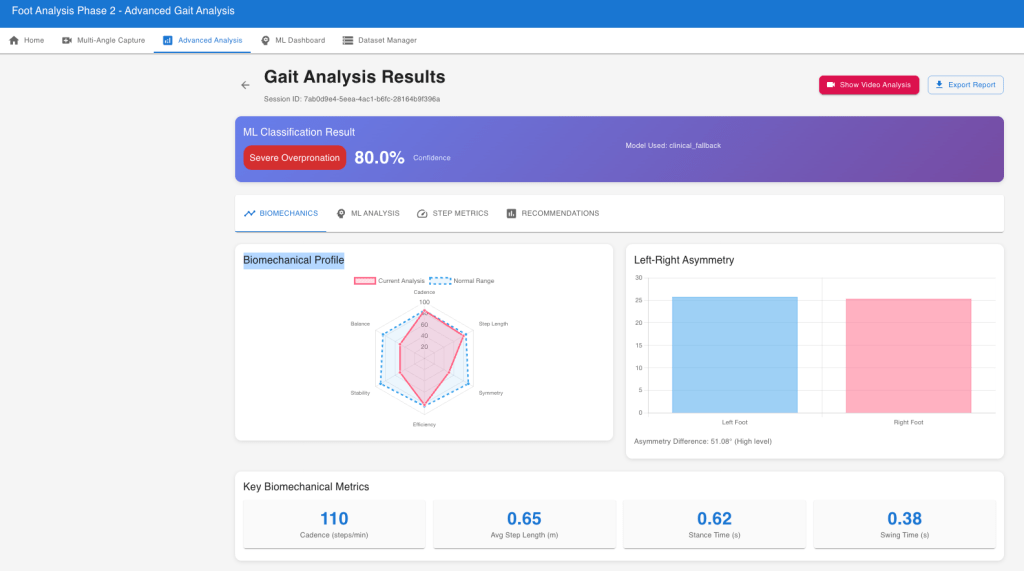The image size is (1024, 571).
Task: Click the Left Foot blue bar
Action: click(x=735, y=355)
